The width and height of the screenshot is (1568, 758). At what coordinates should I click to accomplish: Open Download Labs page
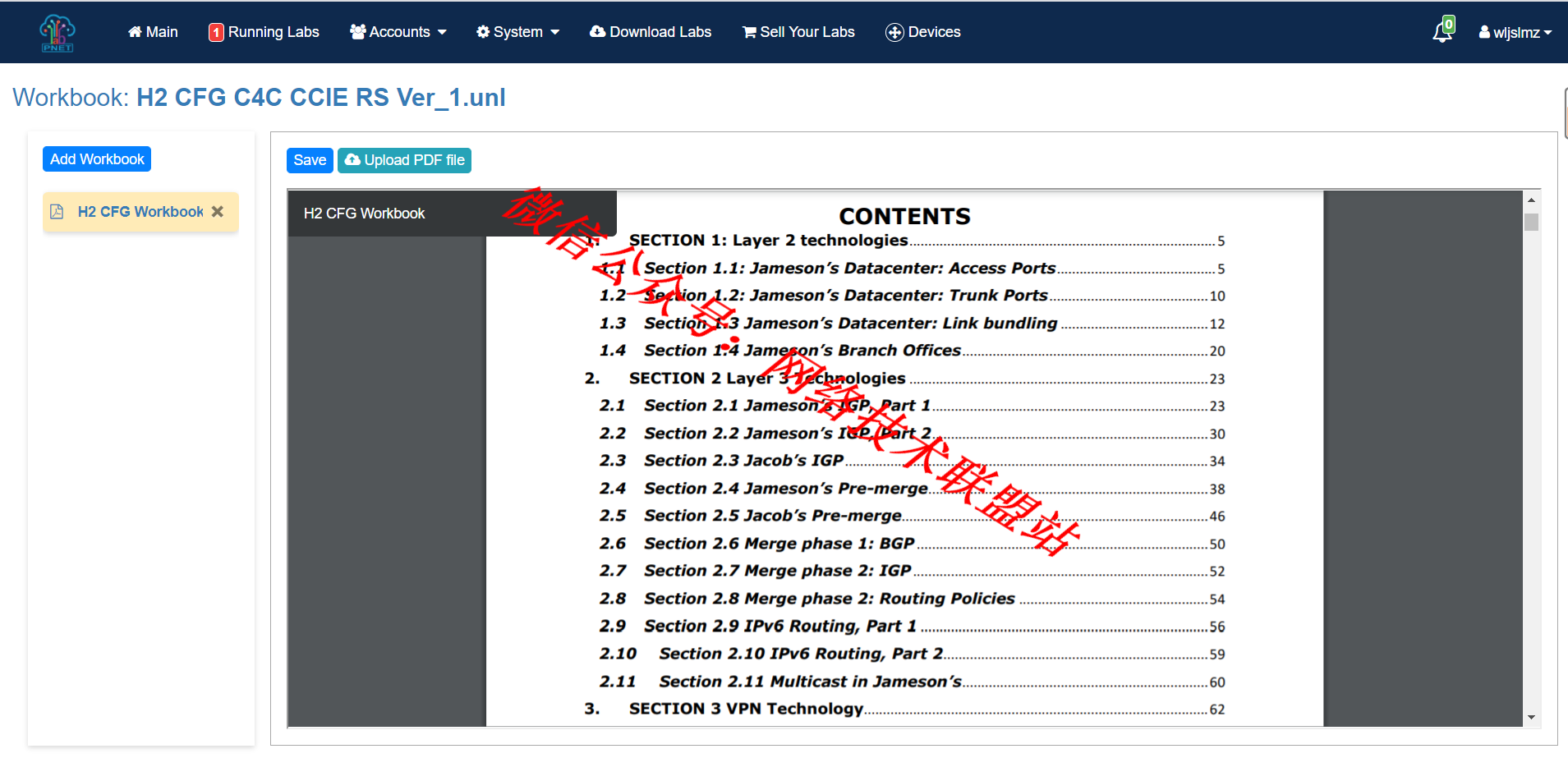(651, 32)
